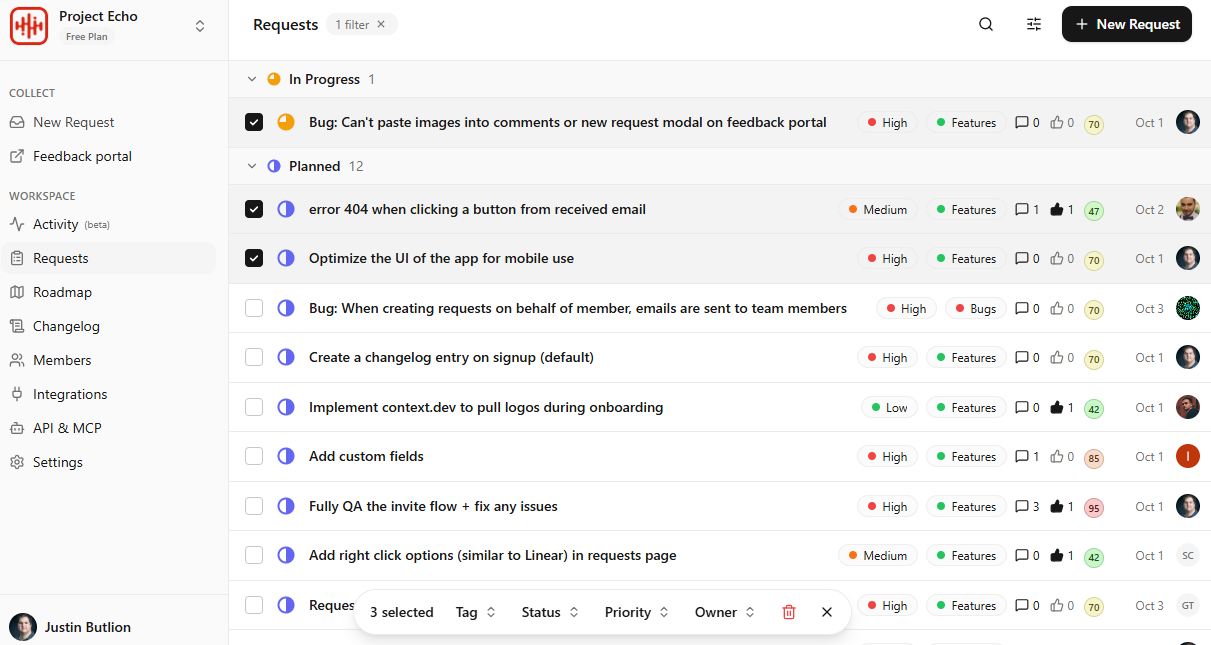Uncheck the 'Can't paste images' bug checkbox
1211x645 pixels.
click(x=254, y=122)
